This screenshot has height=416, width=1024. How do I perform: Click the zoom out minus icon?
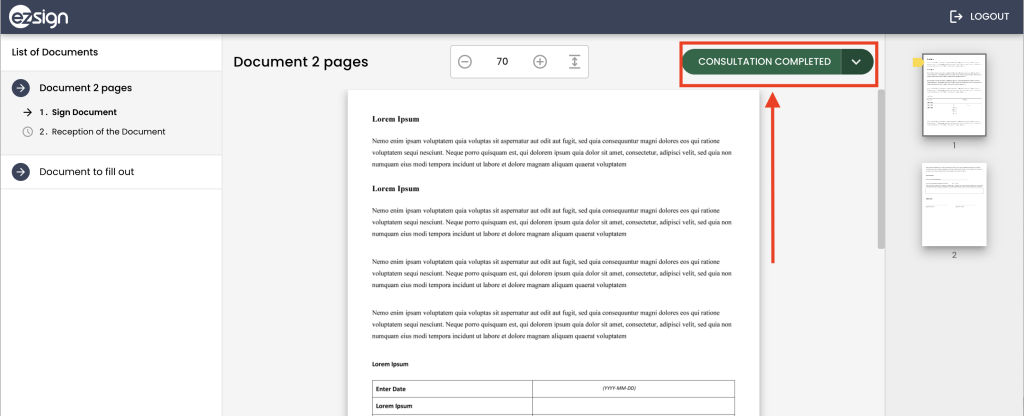[x=465, y=62]
